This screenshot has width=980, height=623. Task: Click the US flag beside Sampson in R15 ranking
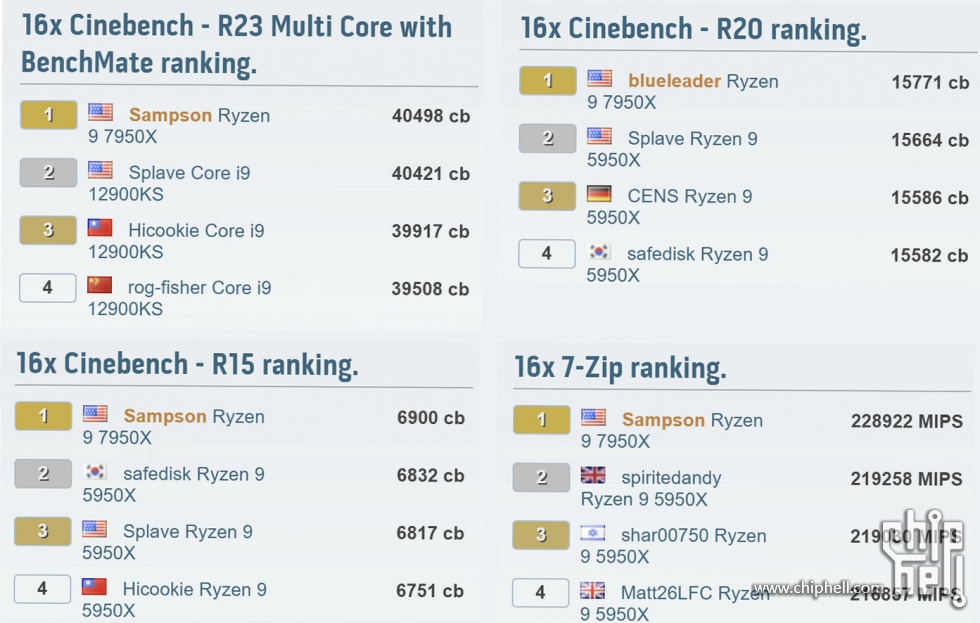coord(95,414)
